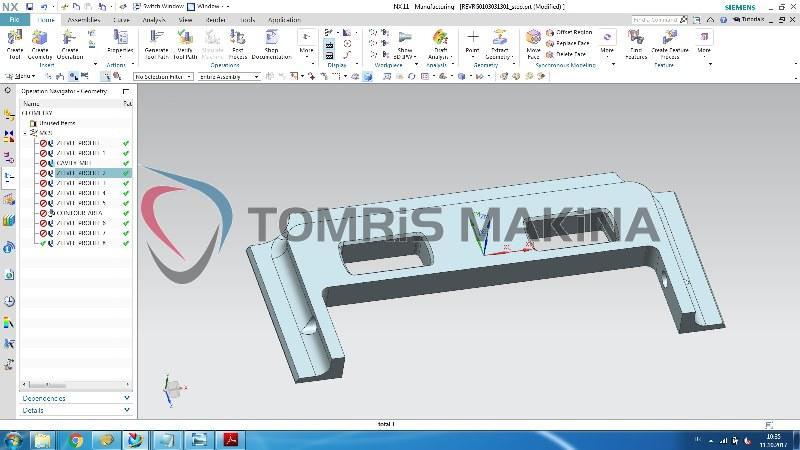
Task: Open the Assembly Navigator sidebar icon
Action: pos(9,115)
